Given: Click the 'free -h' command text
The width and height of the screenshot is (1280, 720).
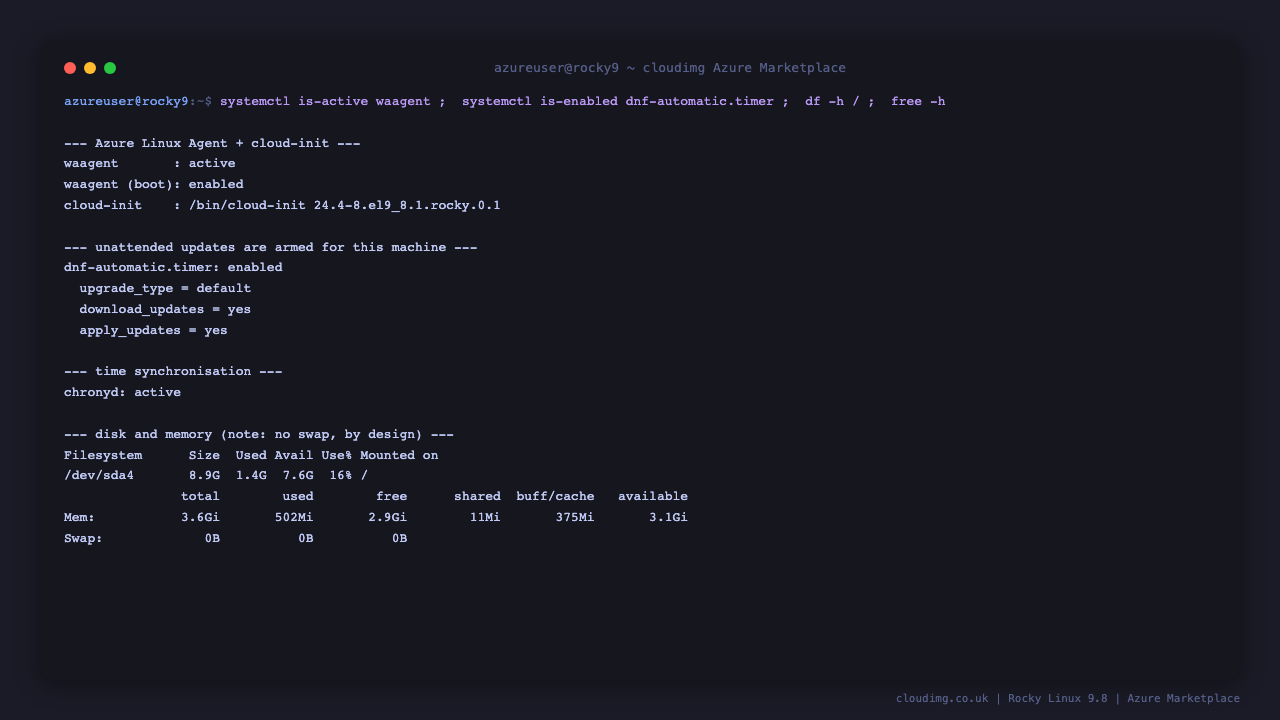Looking at the screenshot, I should click(x=918, y=101).
